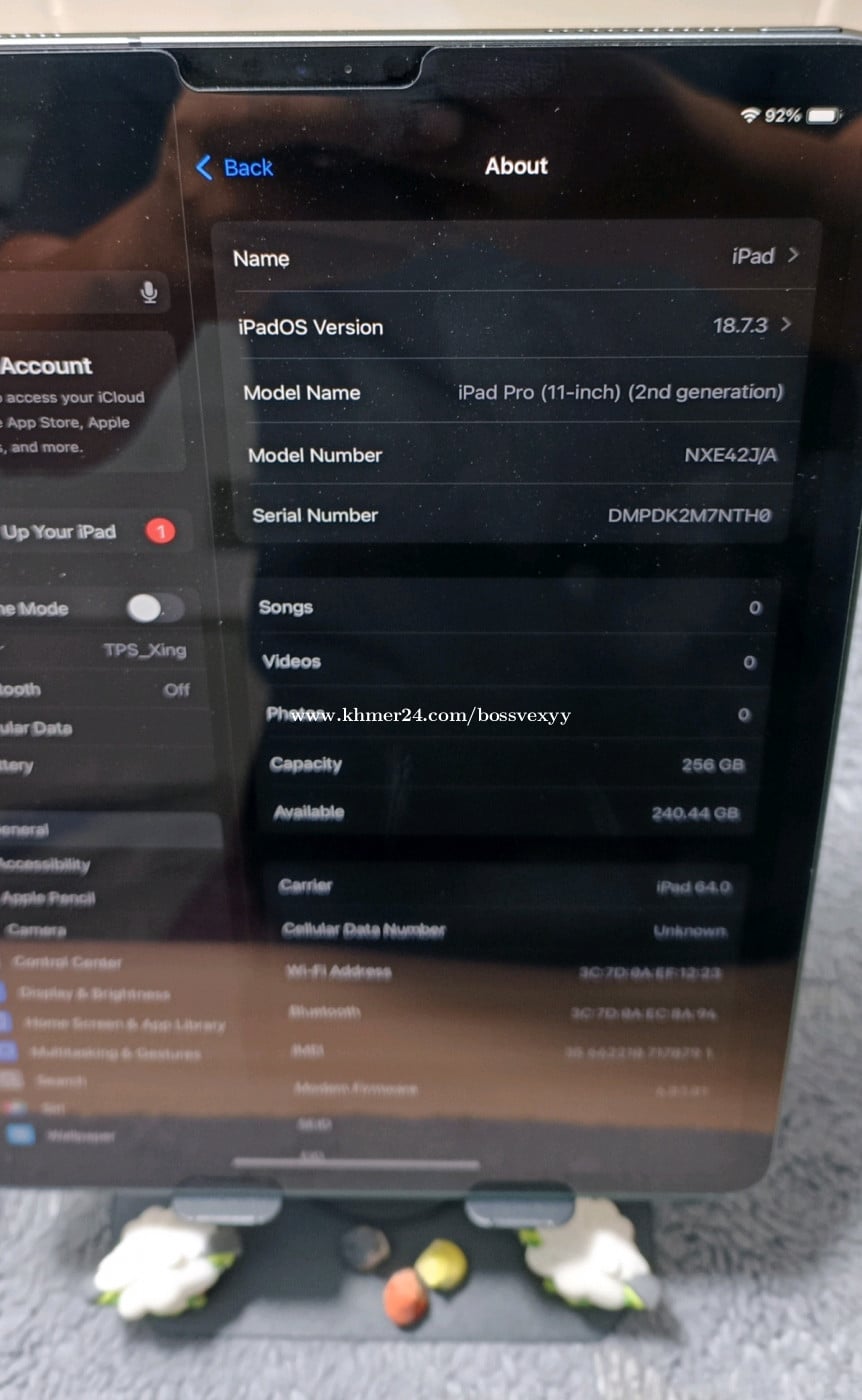Image resolution: width=862 pixels, height=1400 pixels.
Task: Tap the Wi-Fi status icon
Action: pyautogui.click(x=749, y=116)
